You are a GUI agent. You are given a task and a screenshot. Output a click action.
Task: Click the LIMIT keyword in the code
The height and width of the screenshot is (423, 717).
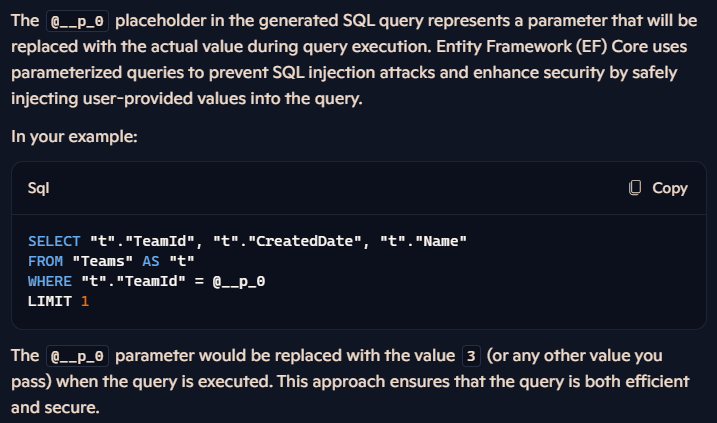pos(50,301)
